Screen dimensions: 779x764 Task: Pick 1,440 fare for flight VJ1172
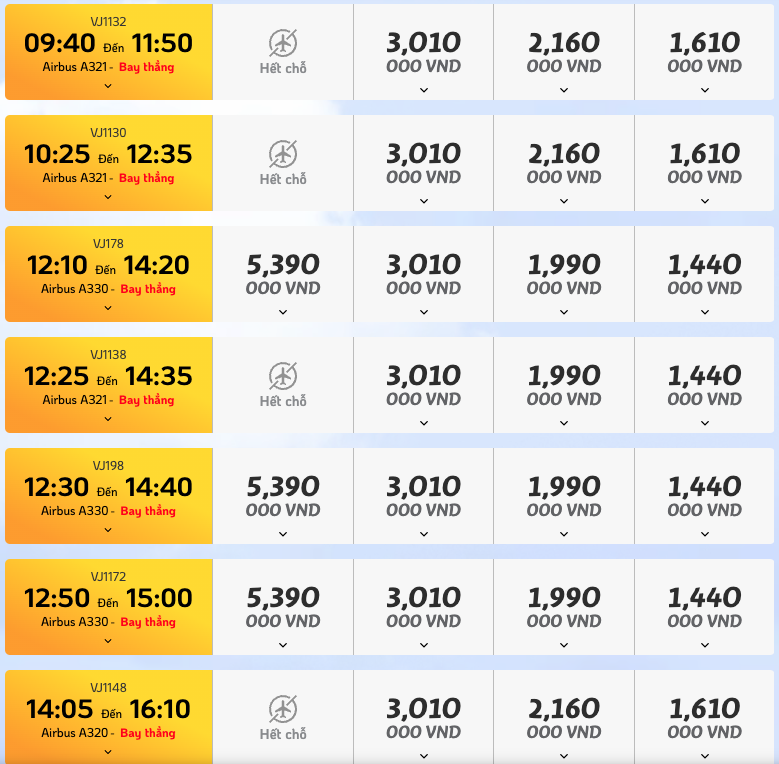click(x=704, y=607)
